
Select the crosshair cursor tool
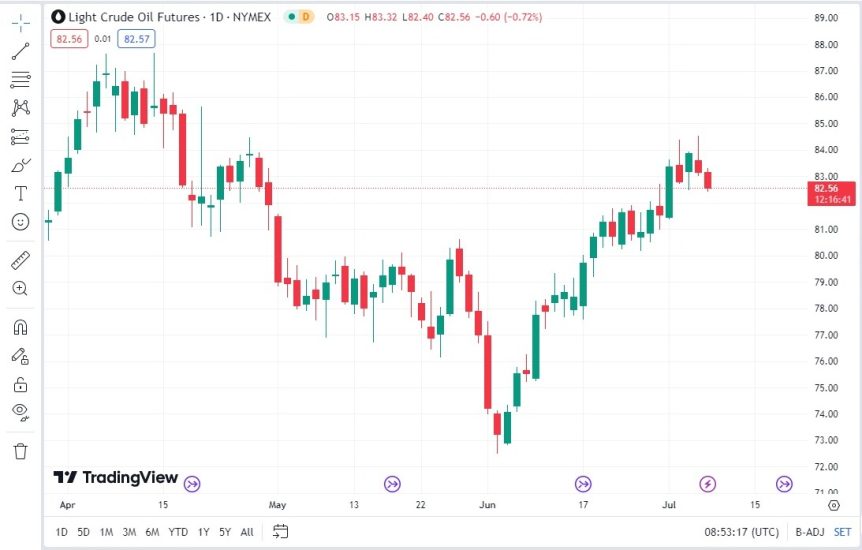(x=20, y=23)
